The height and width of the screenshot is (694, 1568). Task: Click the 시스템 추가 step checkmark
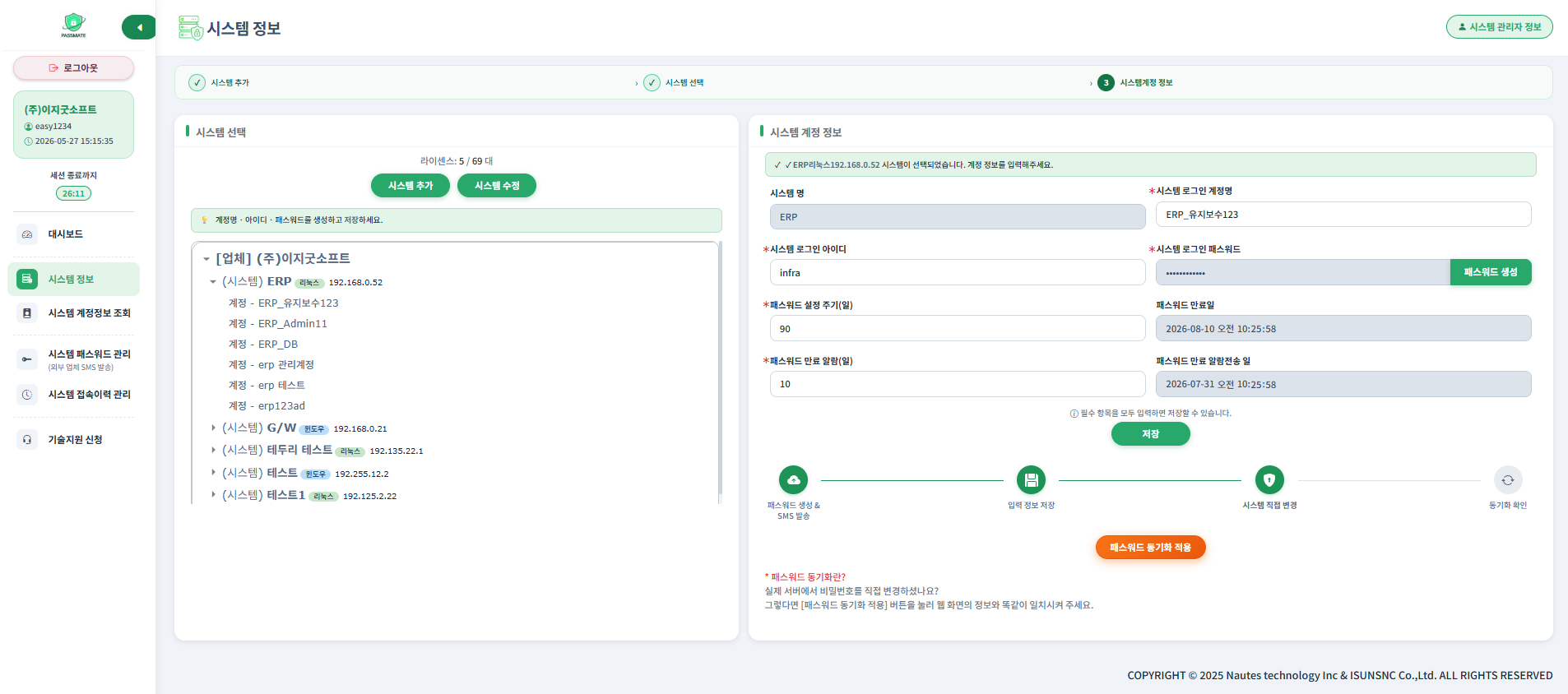click(x=197, y=83)
